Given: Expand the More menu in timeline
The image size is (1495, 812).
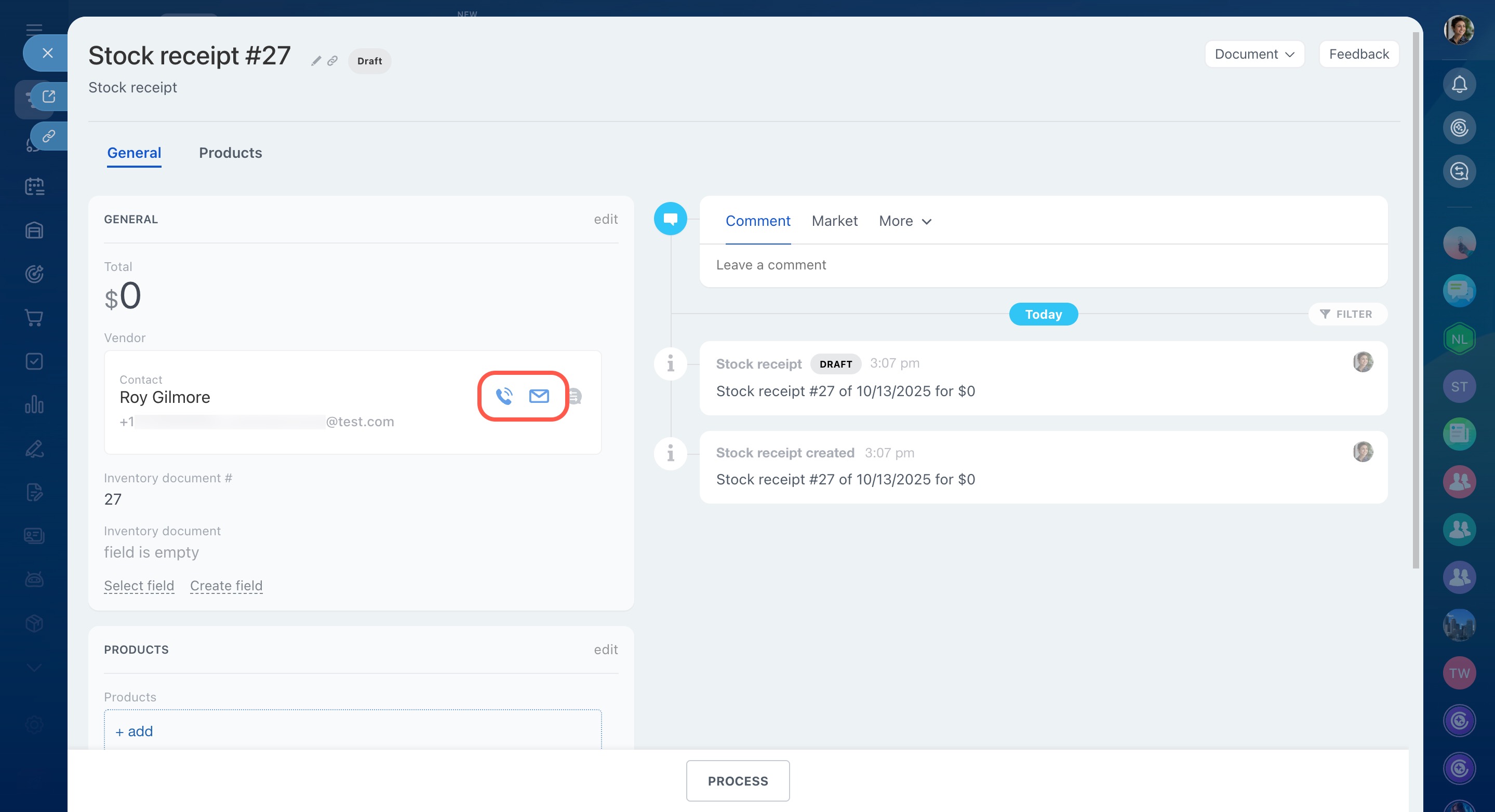Looking at the screenshot, I should coord(905,221).
